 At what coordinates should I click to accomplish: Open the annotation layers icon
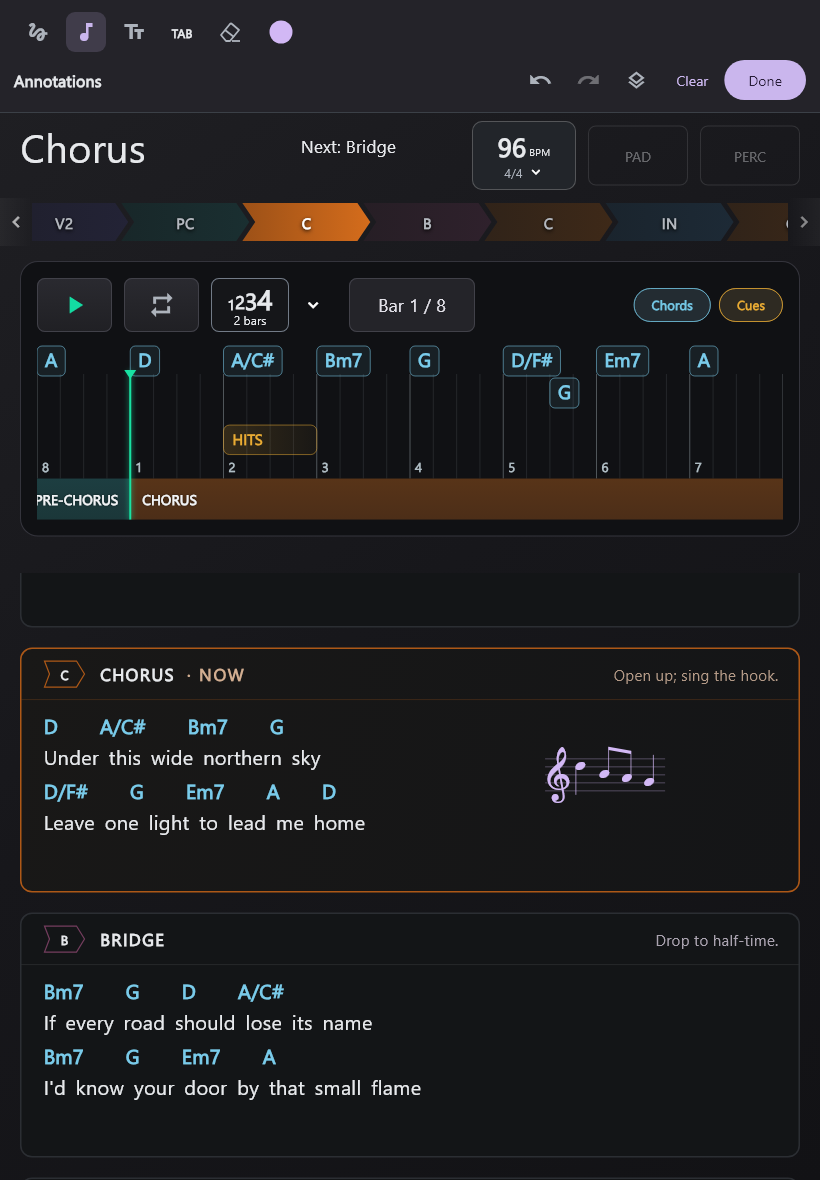(x=636, y=81)
